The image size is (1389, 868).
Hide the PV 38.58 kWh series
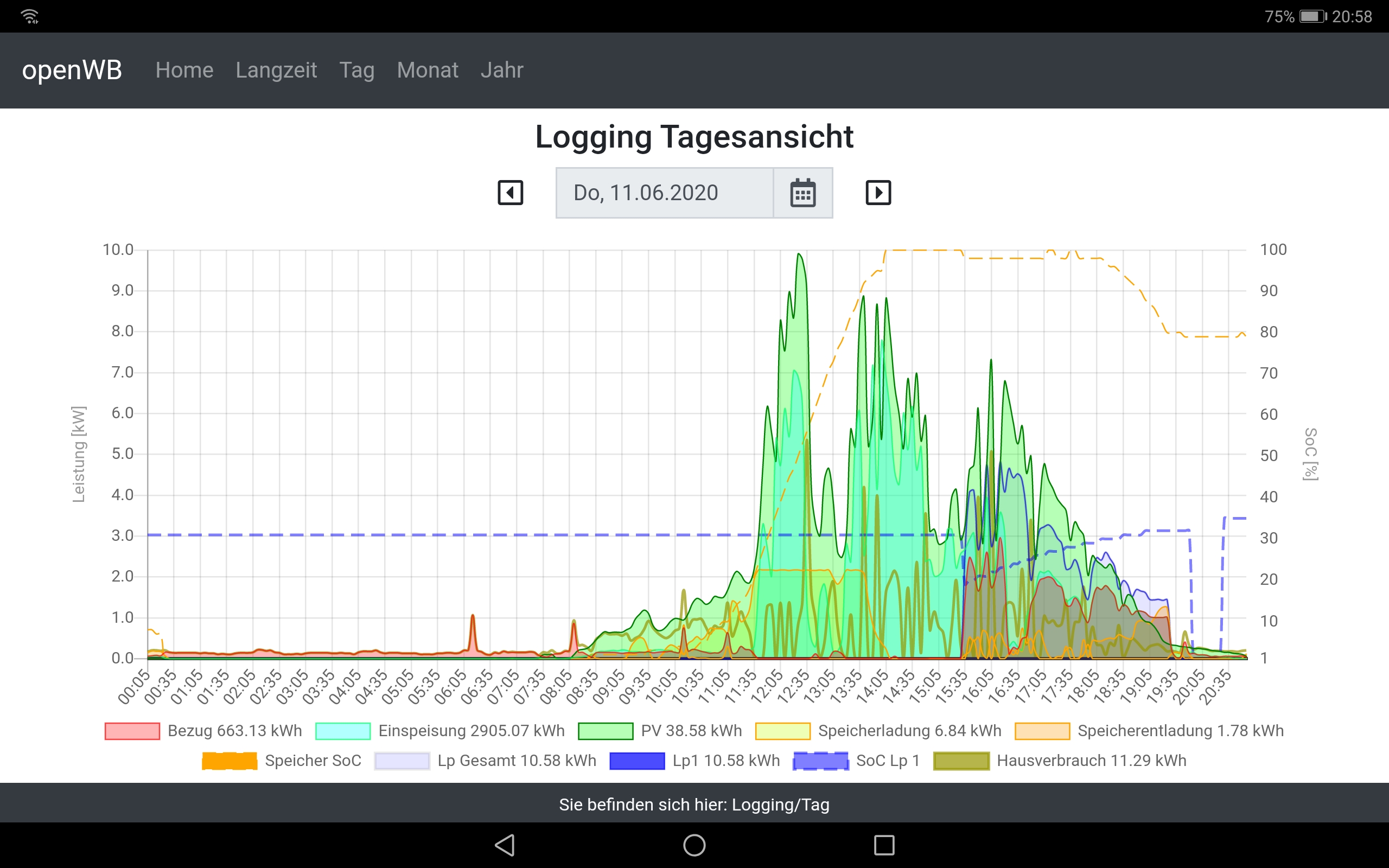[660, 731]
